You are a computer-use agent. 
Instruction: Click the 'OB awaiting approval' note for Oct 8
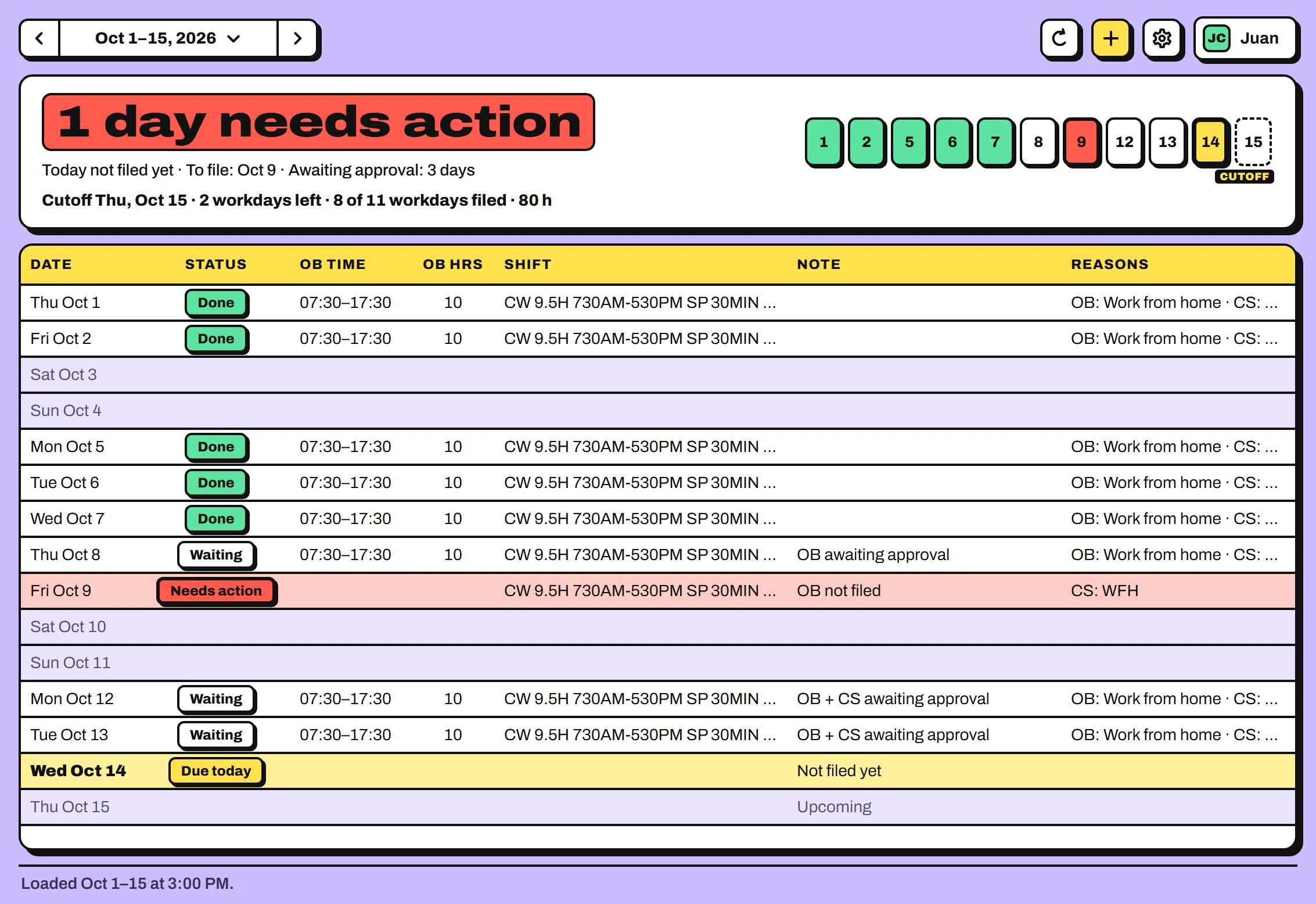click(x=873, y=555)
